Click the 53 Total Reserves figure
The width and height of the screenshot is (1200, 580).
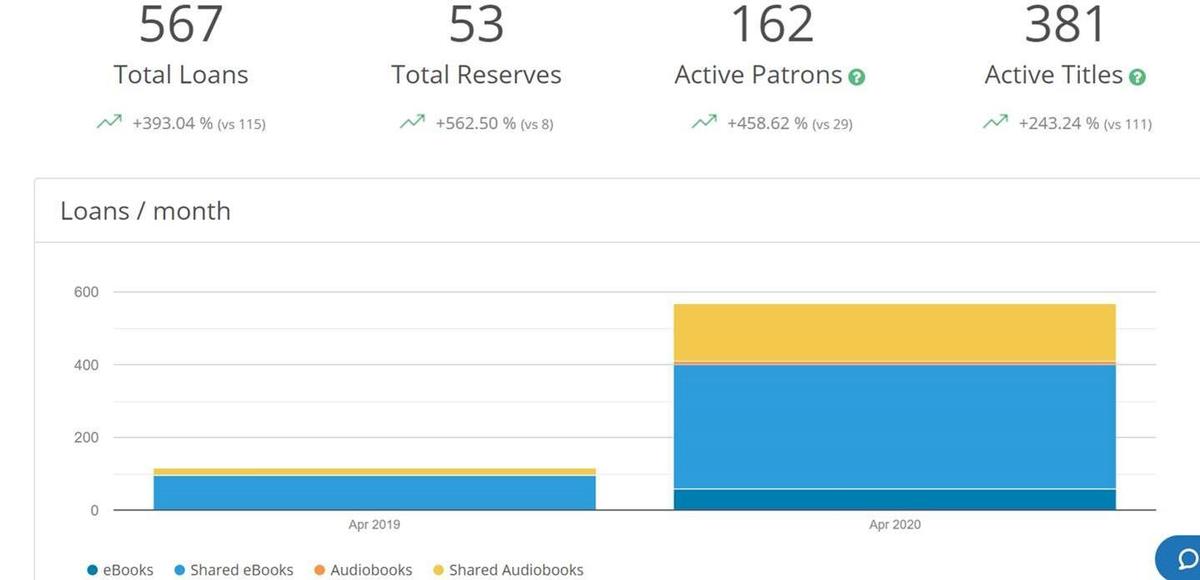(476, 24)
